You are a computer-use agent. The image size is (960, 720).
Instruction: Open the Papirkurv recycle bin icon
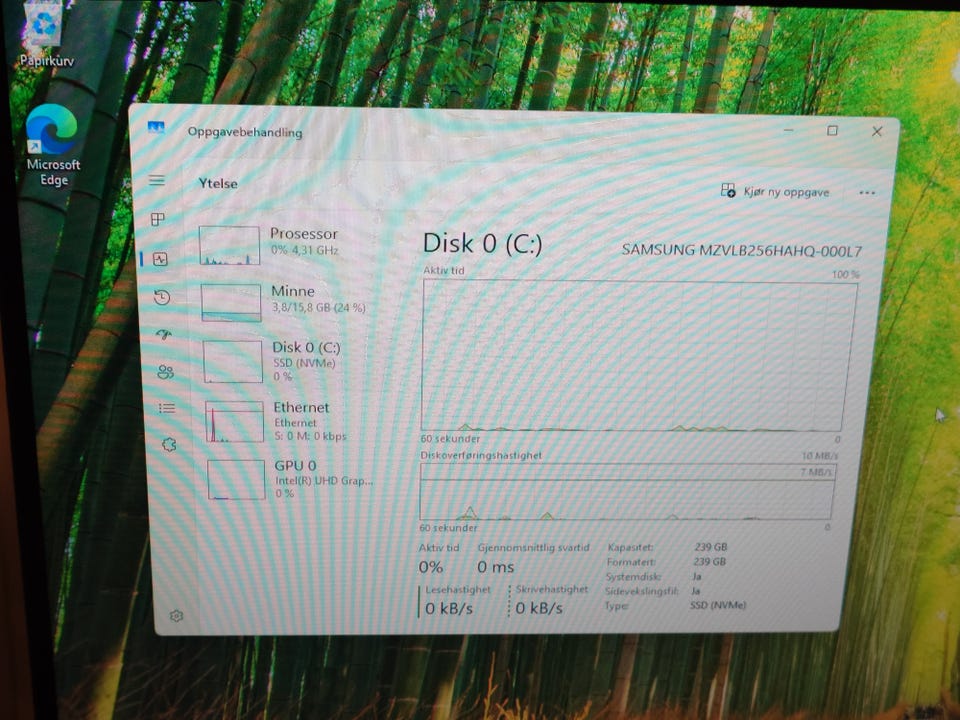(x=45, y=34)
